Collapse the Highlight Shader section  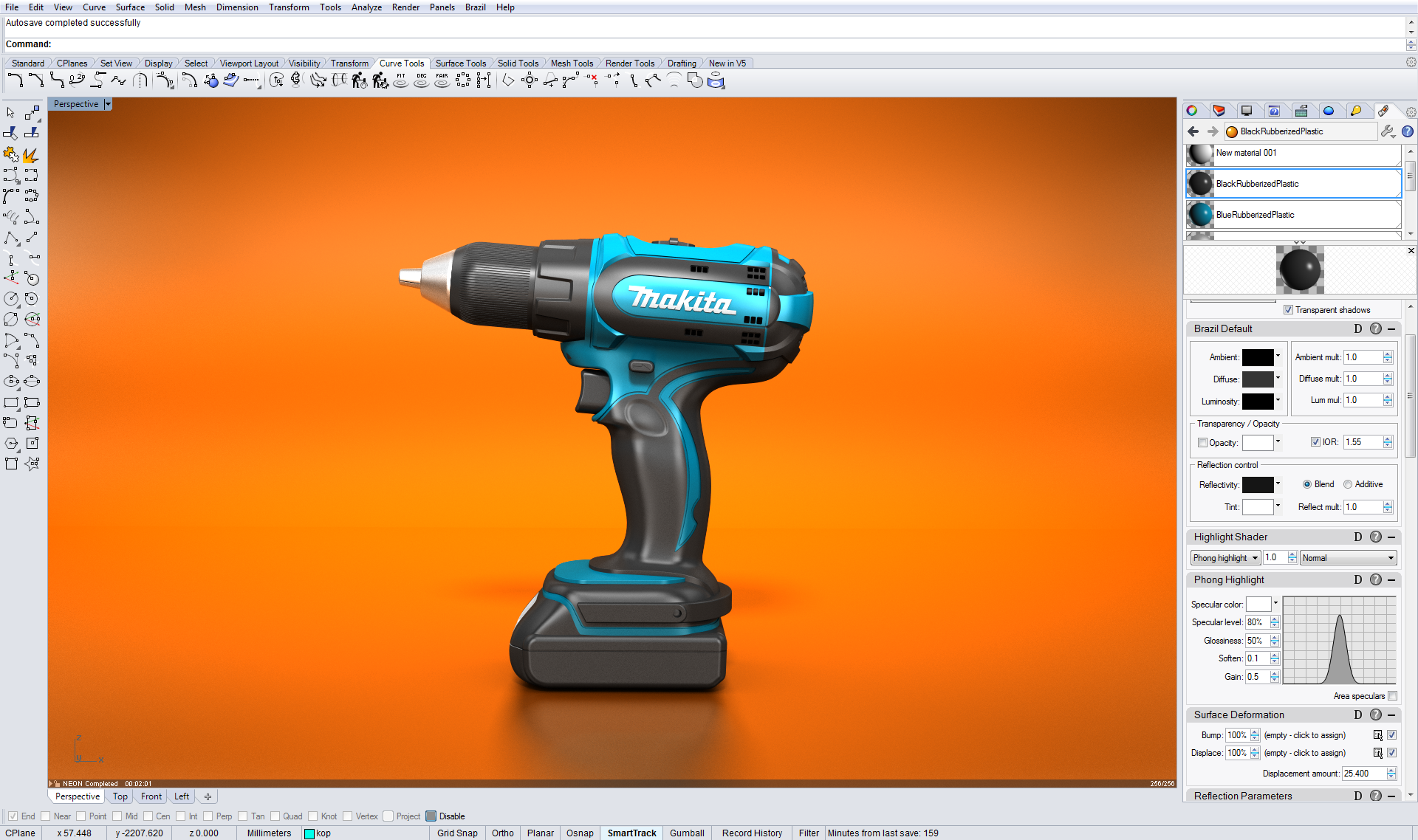[1391, 537]
